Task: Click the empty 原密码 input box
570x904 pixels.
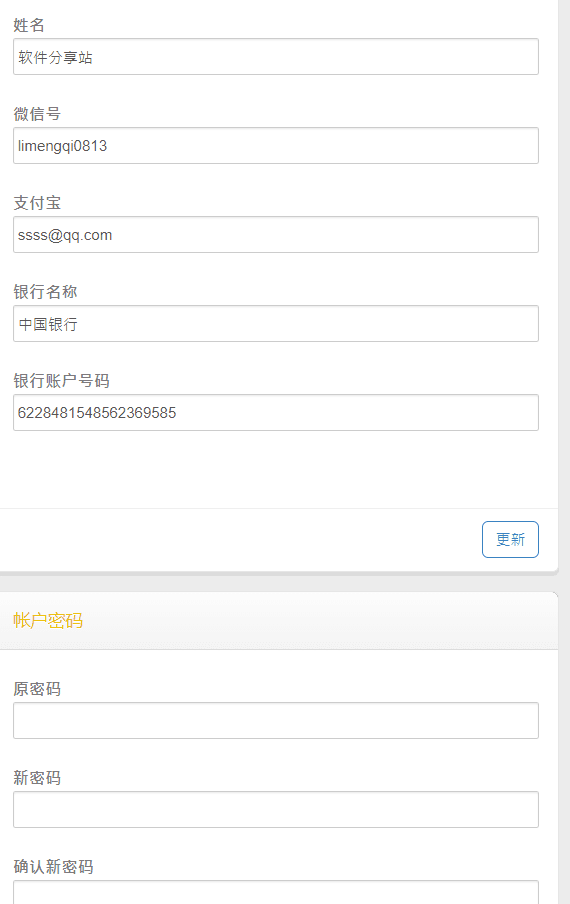Action: pyautogui.click(x=275, y=720)
